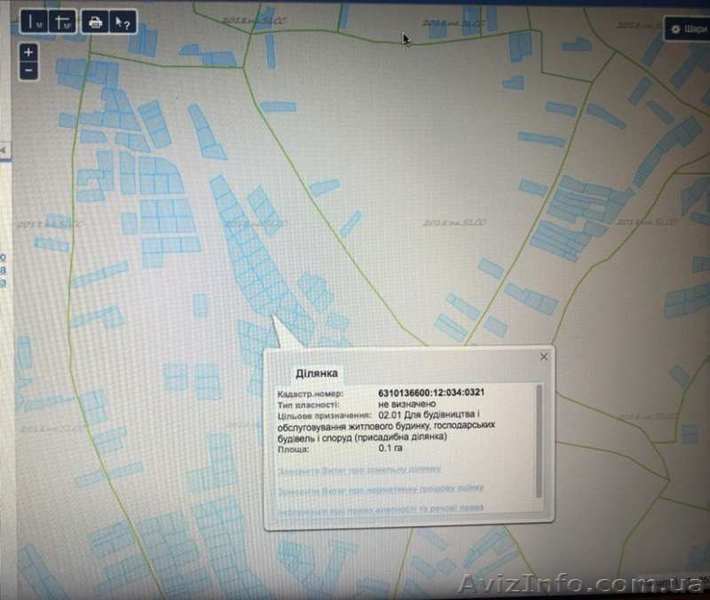The width and height of the screenshot is (710, 600).
Task: Click the 0.1 га area value
Action: [391, 449]
